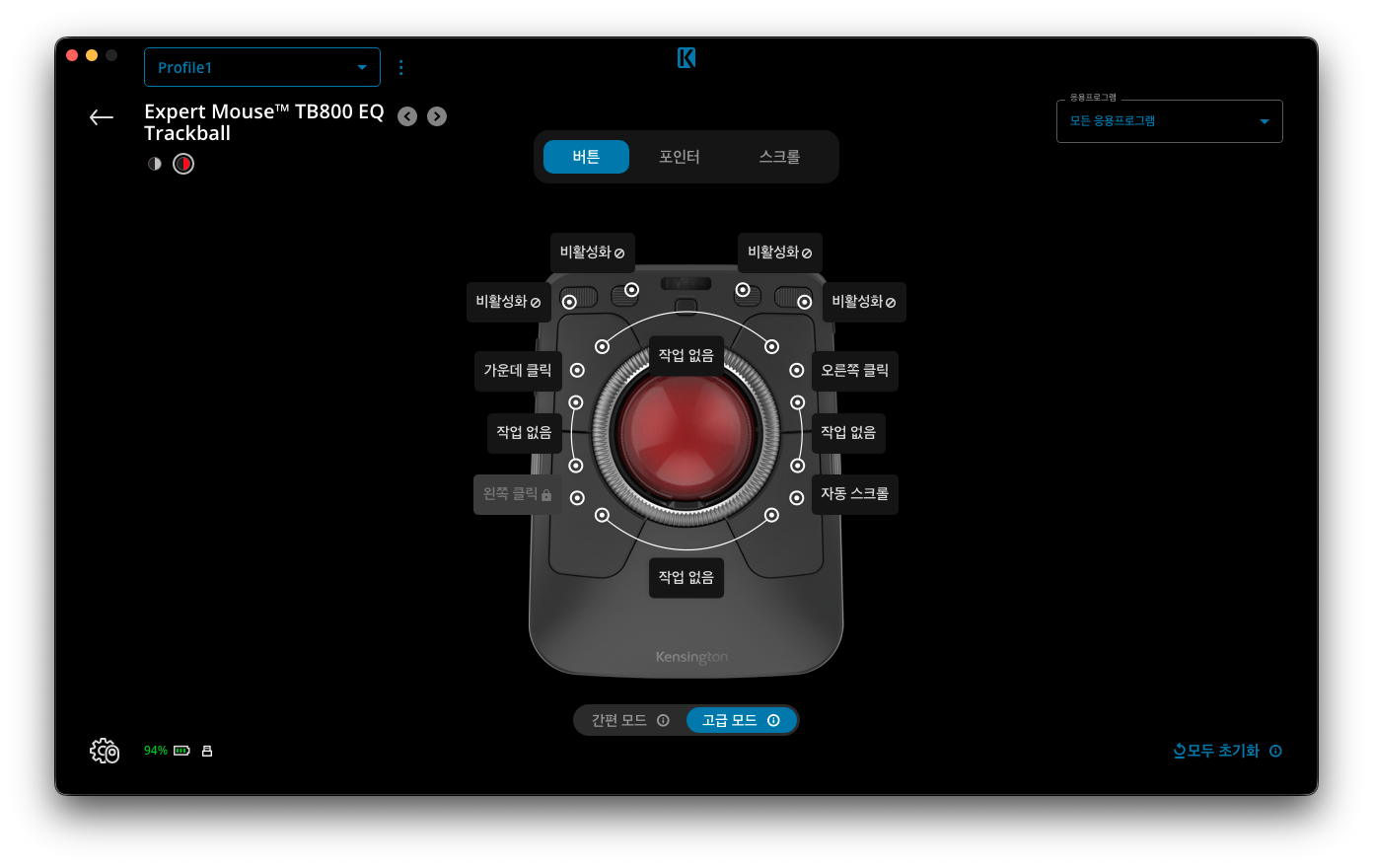Select the button marker beside 자동 스크롤
This screenshot has width=1373, height=868.
797,498
